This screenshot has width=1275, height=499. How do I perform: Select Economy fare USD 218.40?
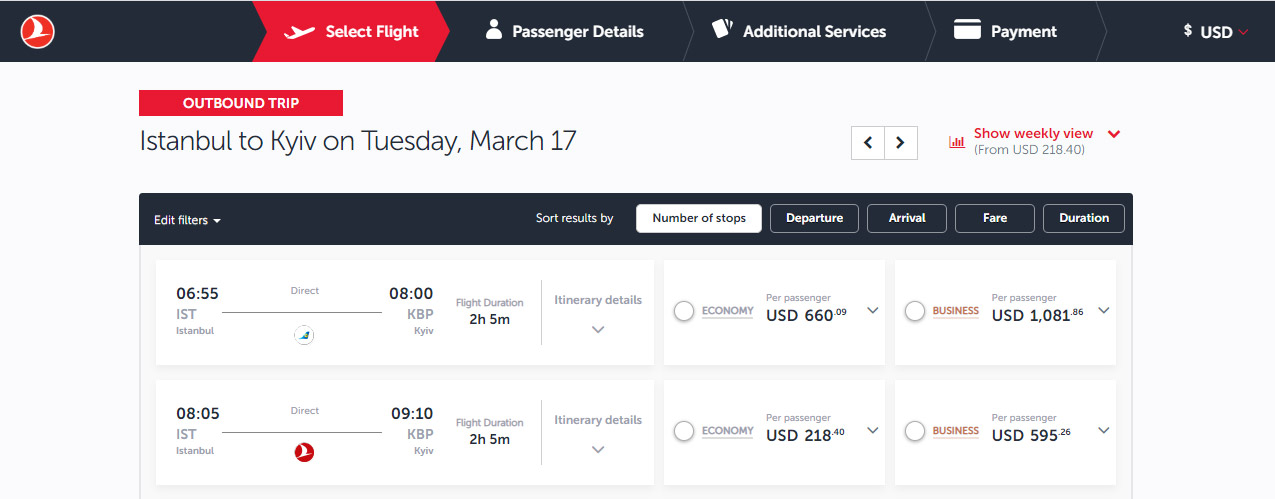coord(684,431)
